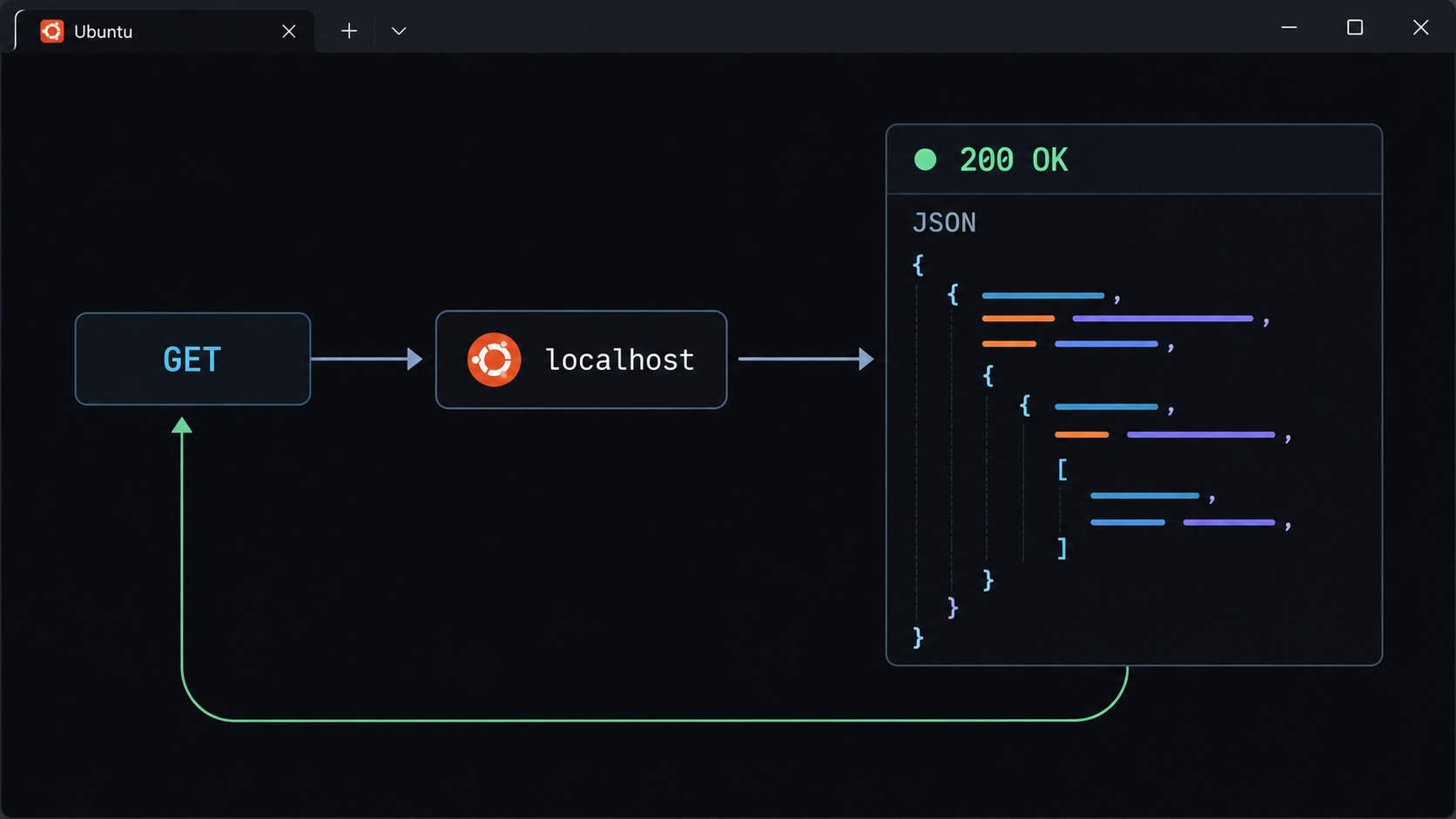Viewport: 1456px width, 819px height.
Task: Close the Ubuntu tab
Action: pyautogui.click(x=289, y=31)
